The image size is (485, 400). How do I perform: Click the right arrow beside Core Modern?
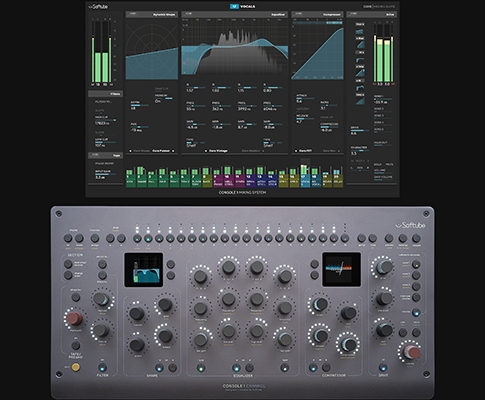[x=263, y=151]
